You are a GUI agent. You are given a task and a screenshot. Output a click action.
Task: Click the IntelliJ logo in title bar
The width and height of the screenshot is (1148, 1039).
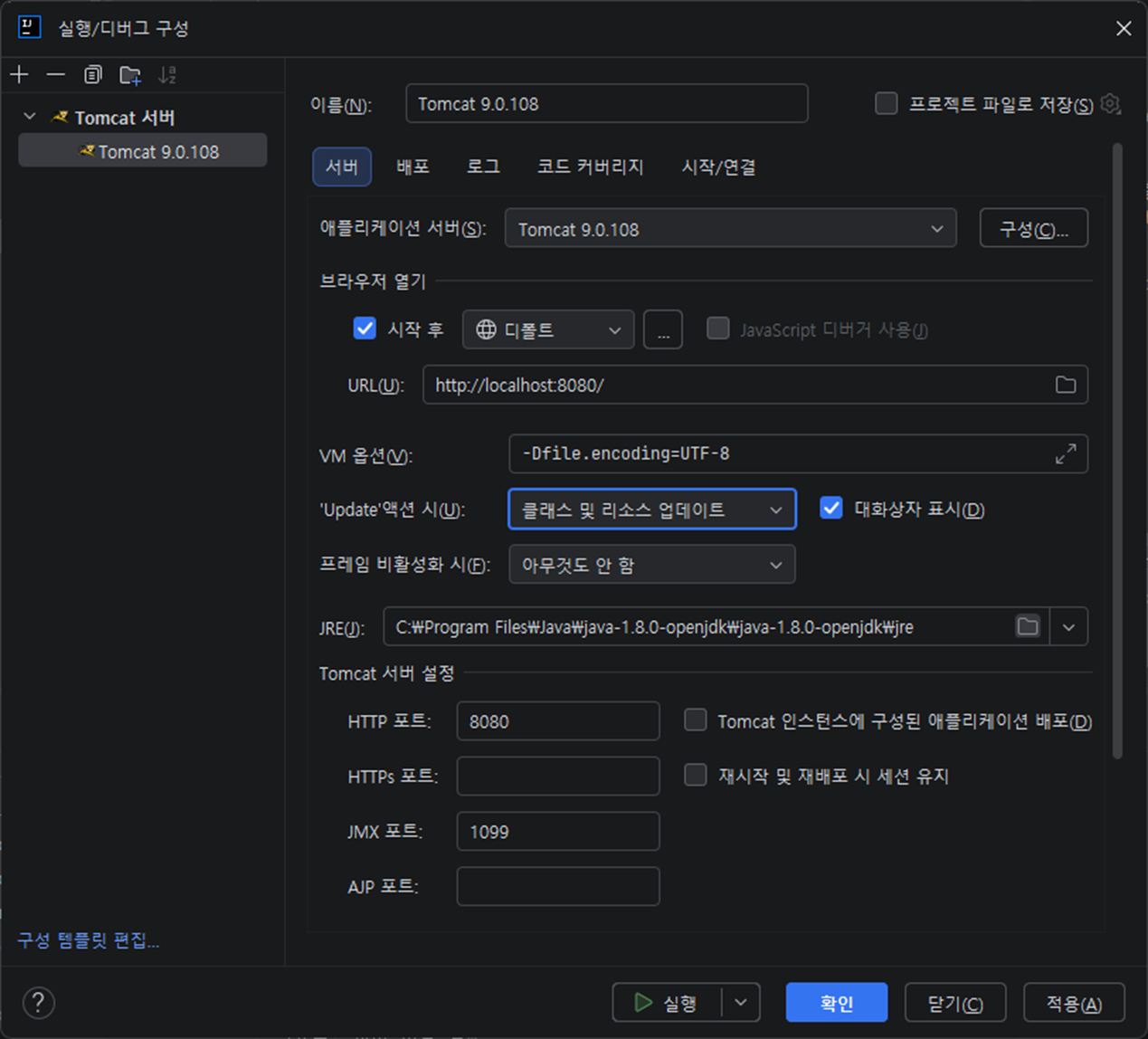[x=29, y=27]
